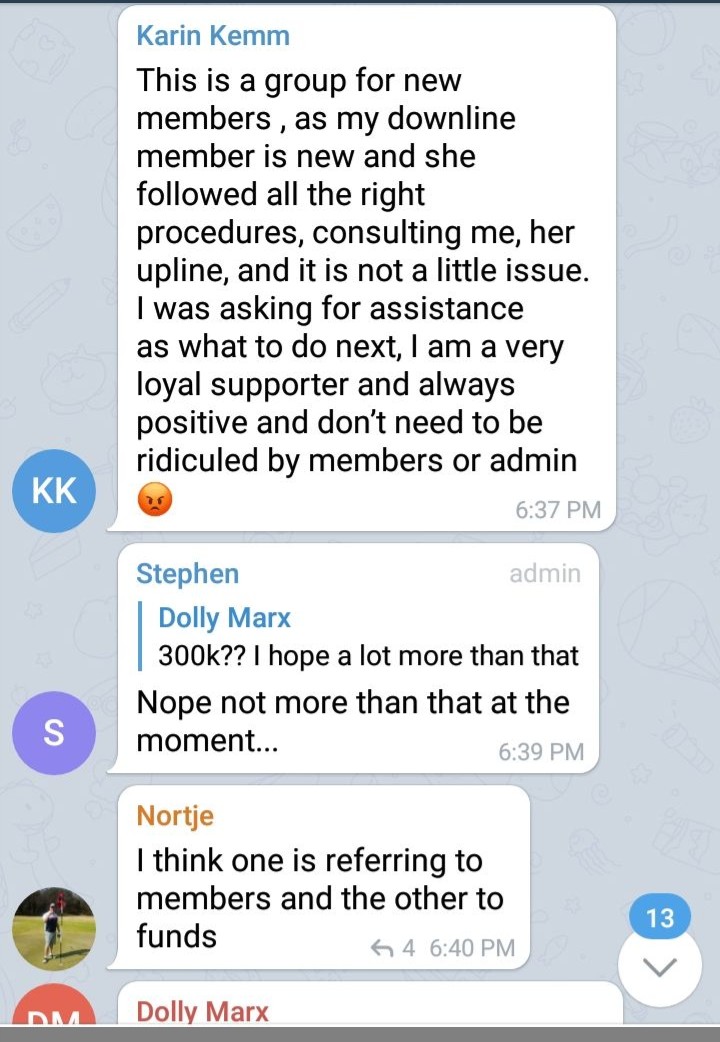
Task: Tap the admin label on Stephen's message
Action: tap(544, 574)
